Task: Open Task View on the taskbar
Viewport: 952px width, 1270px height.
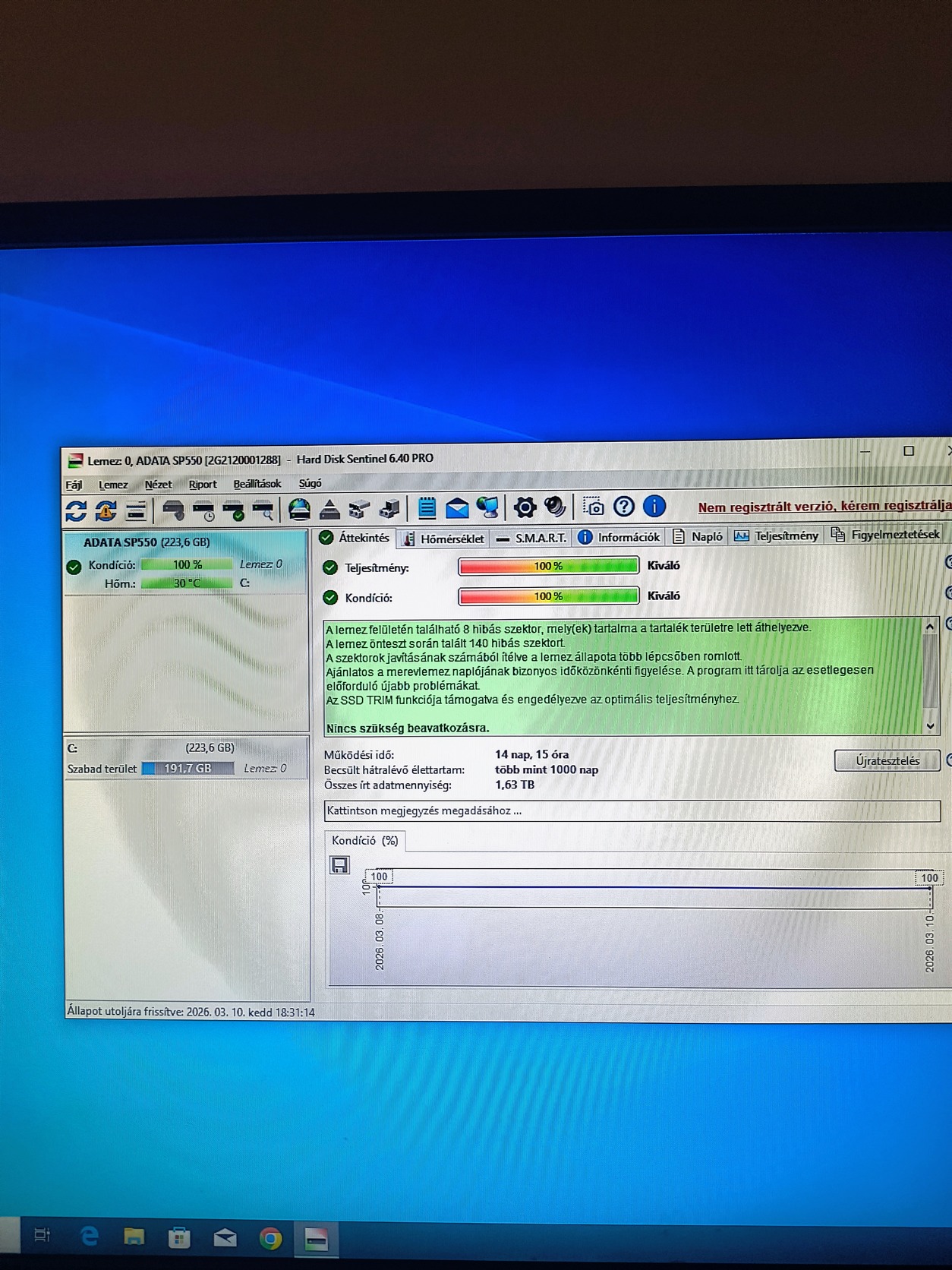Action: click(x=43, y=1236)
